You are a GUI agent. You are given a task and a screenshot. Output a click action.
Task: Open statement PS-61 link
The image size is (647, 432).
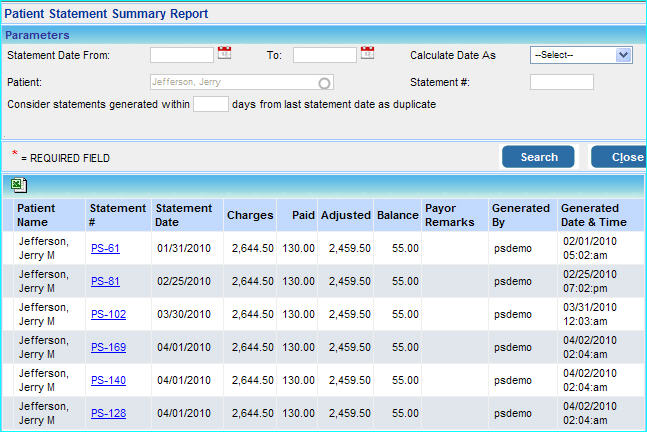tap(105, 249)
